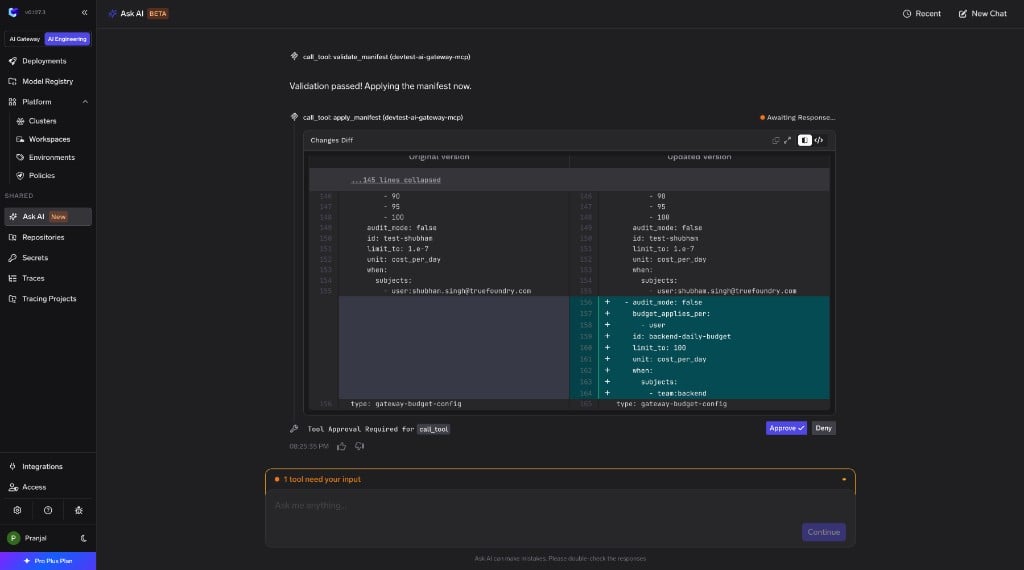Open the Pranjal user profile
Viewport: 1024px width, 570px height.
click(x=36, y=539)
